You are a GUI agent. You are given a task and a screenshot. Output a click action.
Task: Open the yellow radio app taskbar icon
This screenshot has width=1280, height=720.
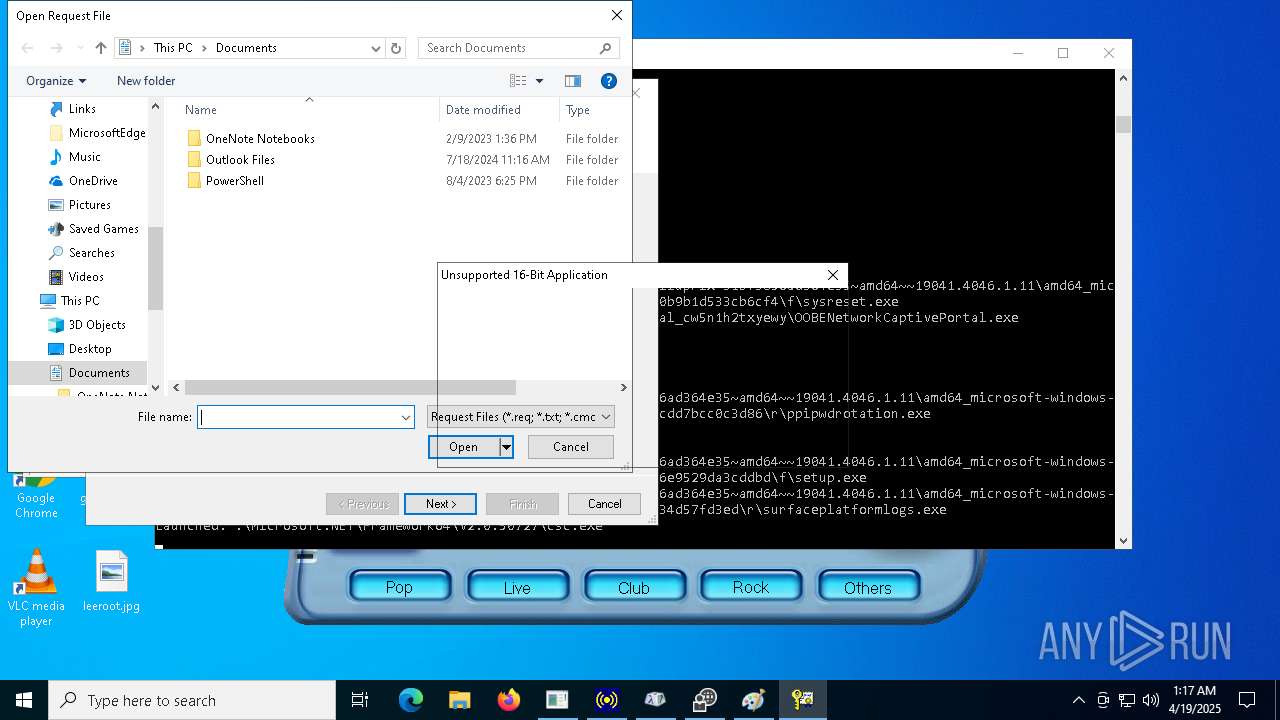606,700
